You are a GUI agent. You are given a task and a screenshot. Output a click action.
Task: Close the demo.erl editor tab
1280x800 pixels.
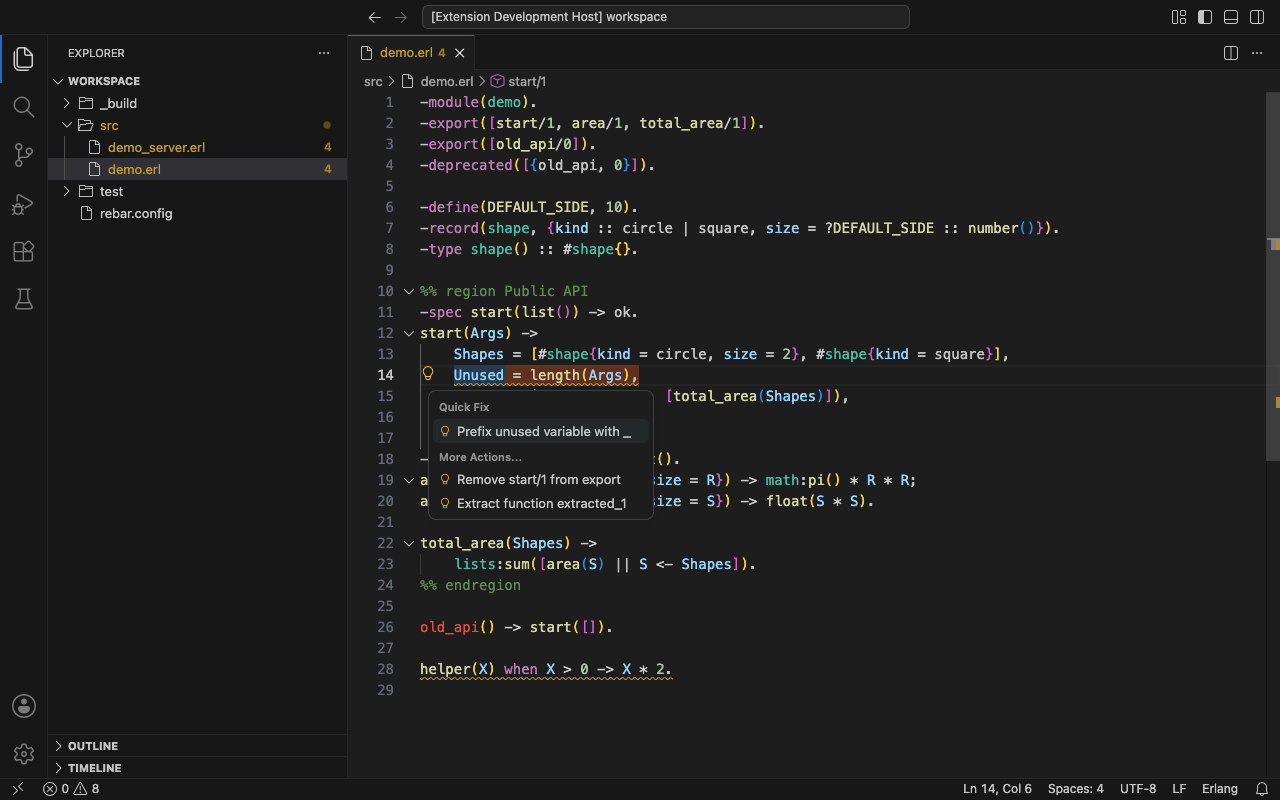[x=460, y=53]
